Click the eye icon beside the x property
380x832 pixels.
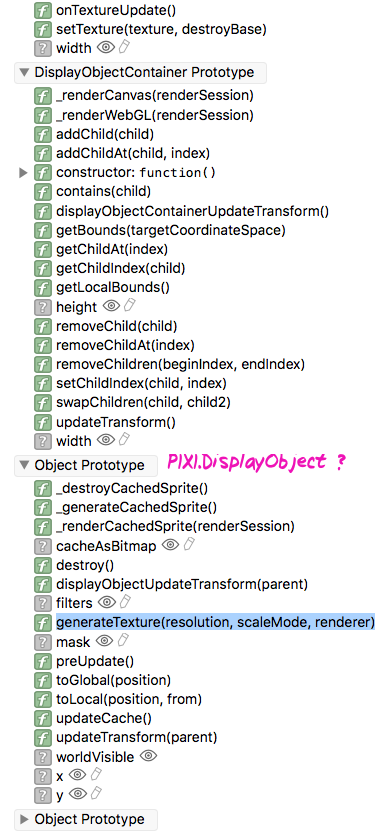(77, 775)
